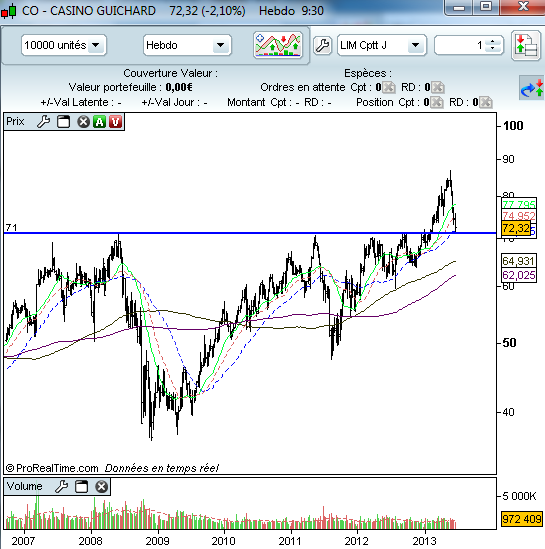
Task: Cancel pending RD orders with the X icon
Action: 438,87
